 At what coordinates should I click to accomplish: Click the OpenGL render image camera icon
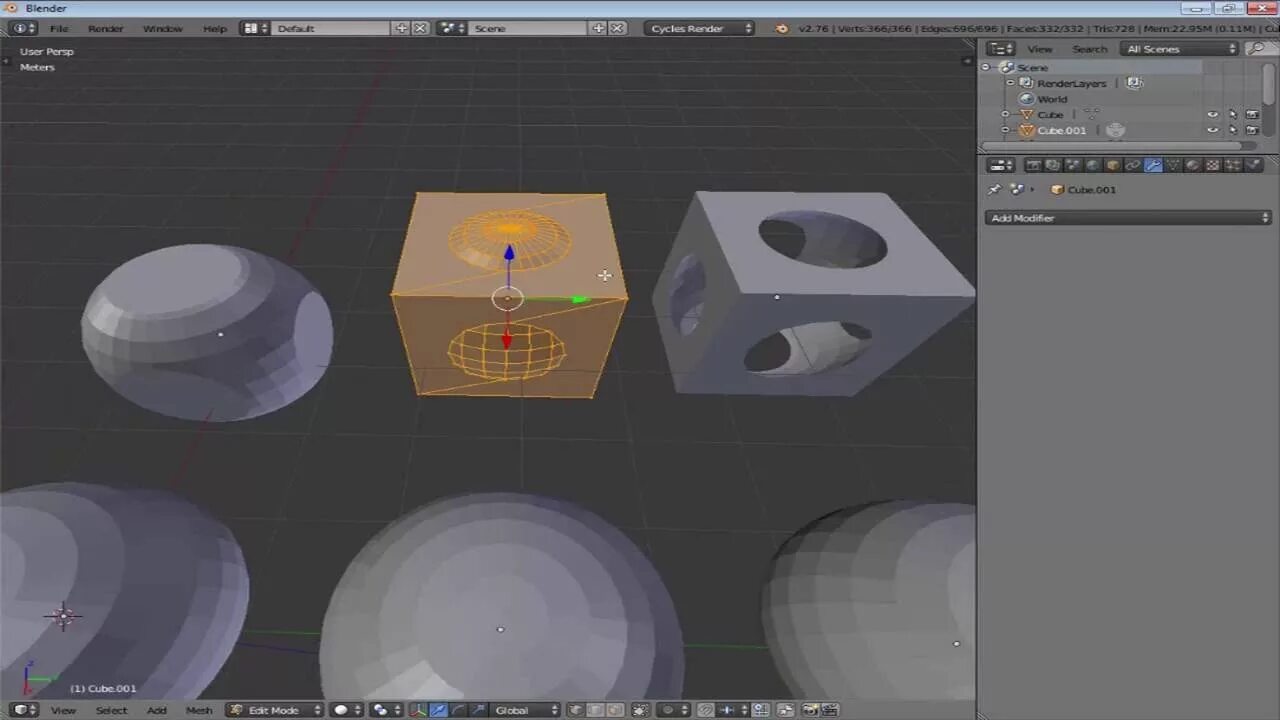810,710
